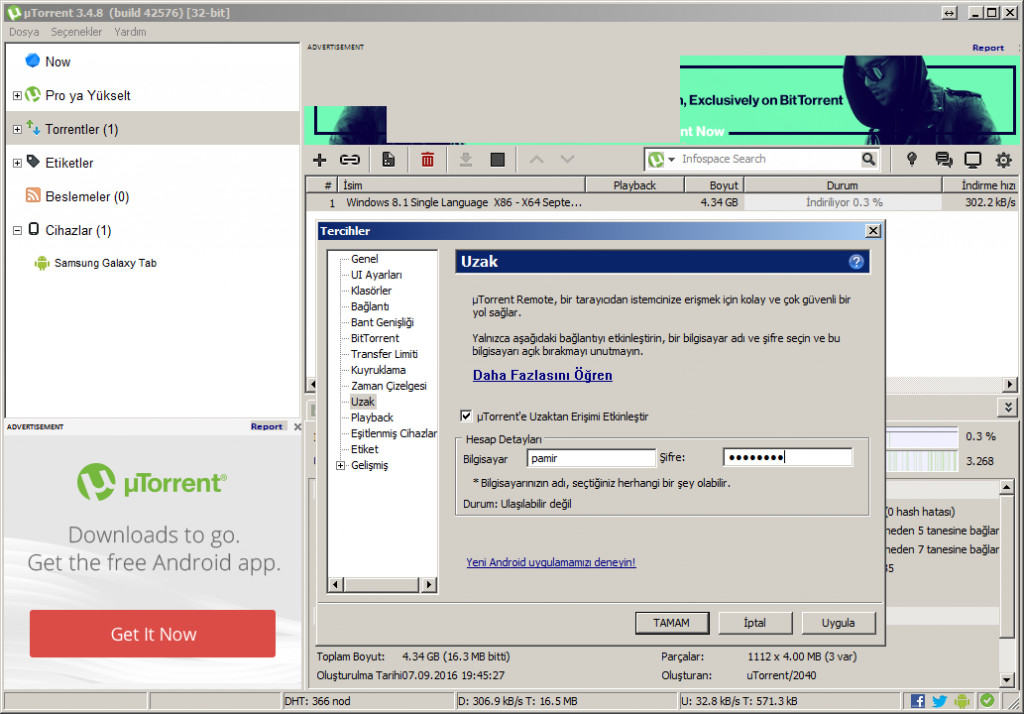The width and height of the screenshot is (1024, 714).
Task: Click the Add Torrent plus icon
Action: (x=319, y=159)
